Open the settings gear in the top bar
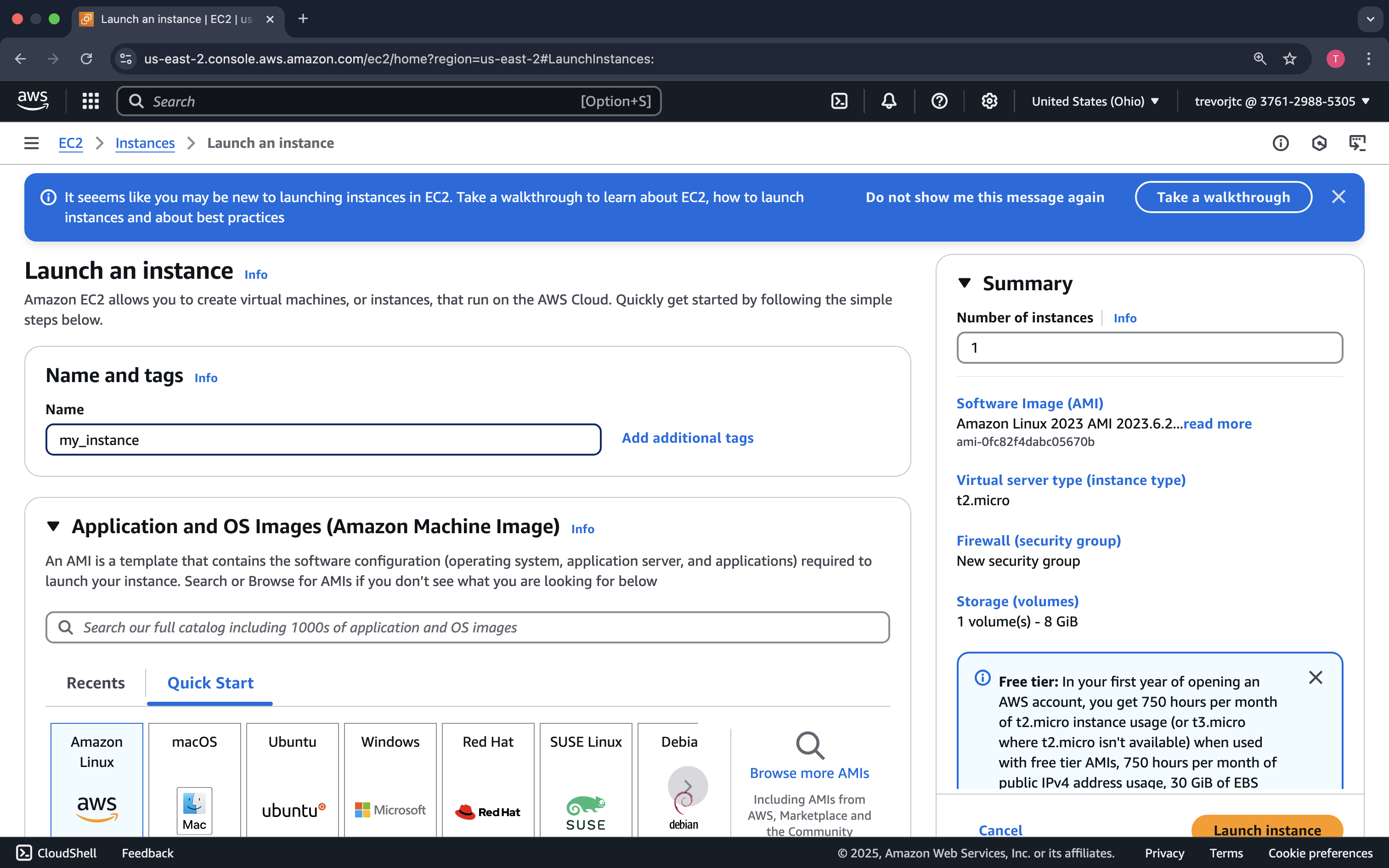The height and width of the screenshot is (868, 1389). pos(989,101)
